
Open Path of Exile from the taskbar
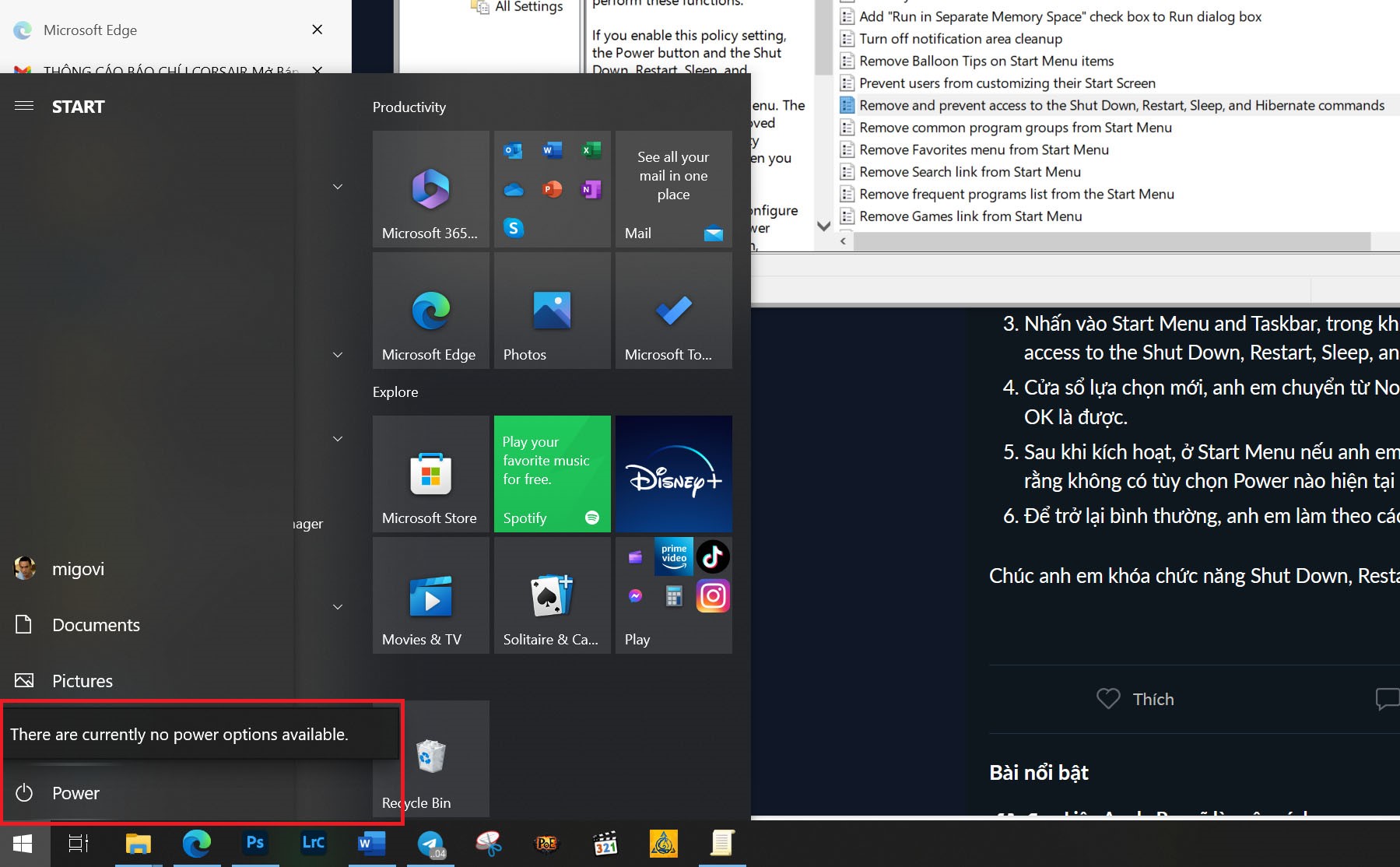pos(547,844)
